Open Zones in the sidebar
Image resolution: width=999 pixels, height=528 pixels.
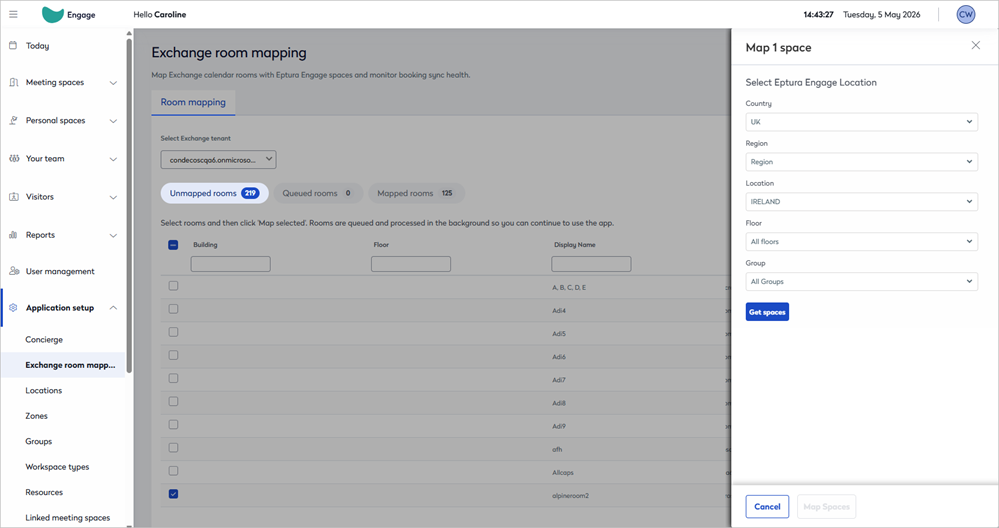[x=36, y=416]
